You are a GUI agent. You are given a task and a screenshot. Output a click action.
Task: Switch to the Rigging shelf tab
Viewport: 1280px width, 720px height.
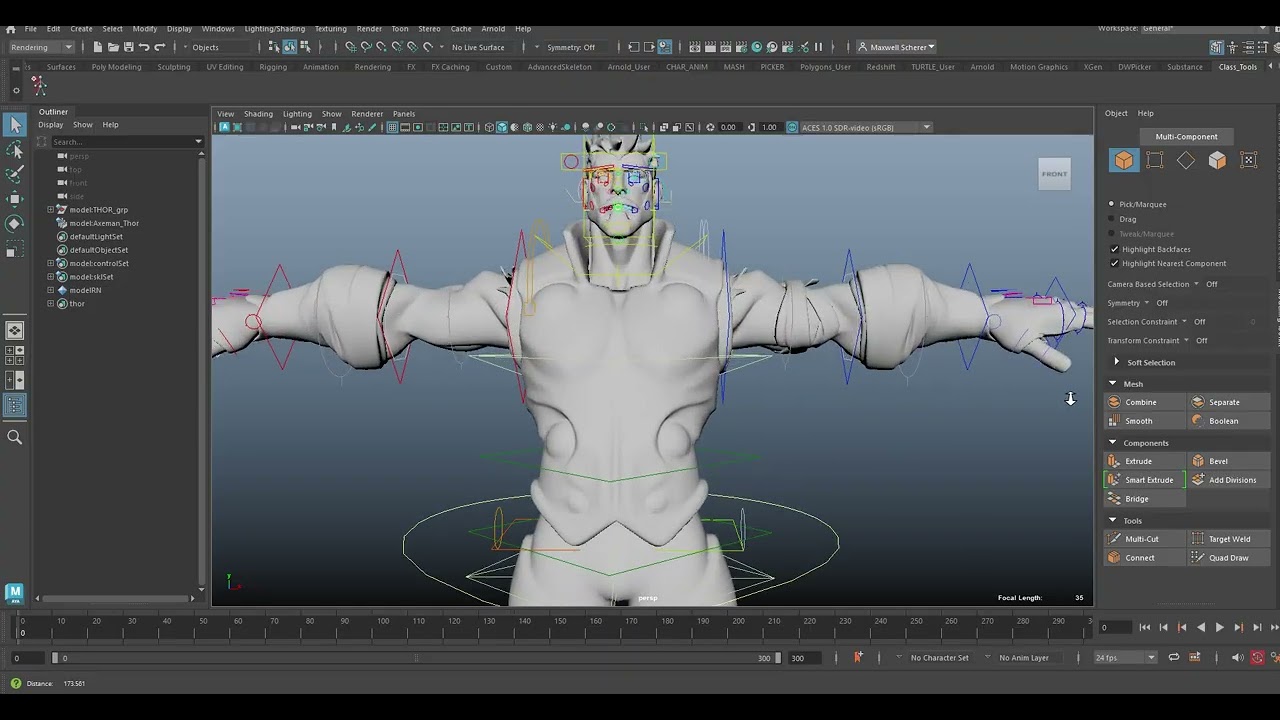(x=272, y=67)
